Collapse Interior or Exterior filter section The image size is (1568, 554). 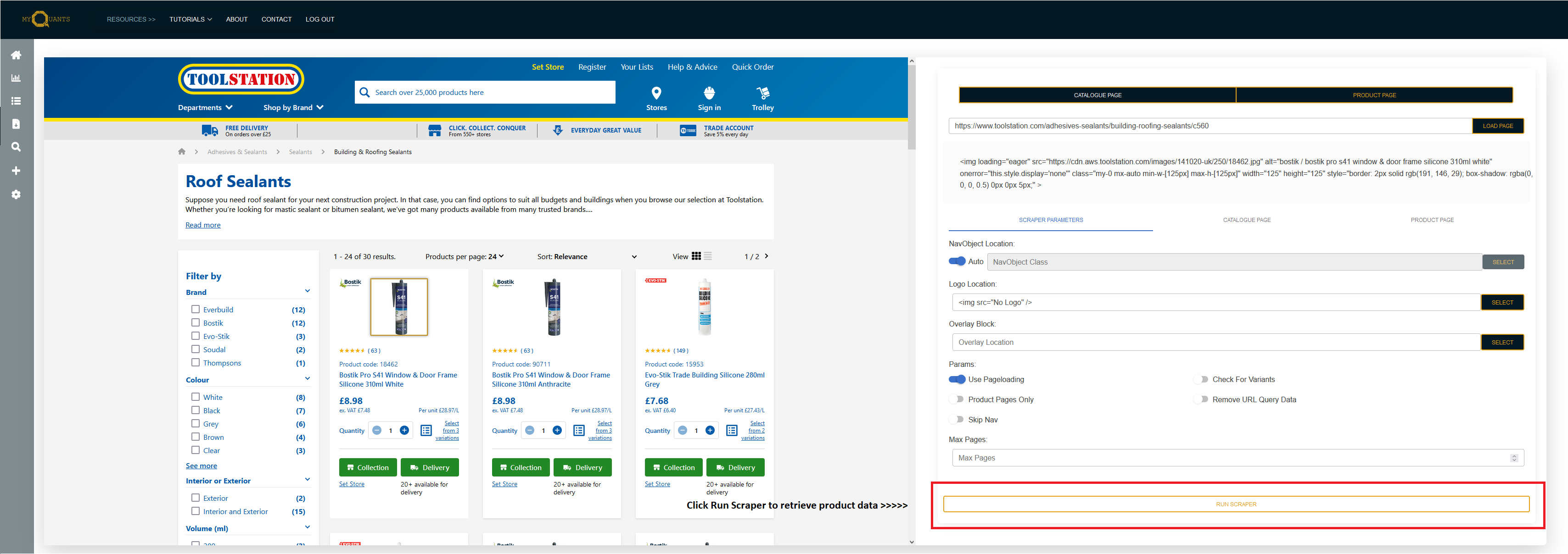tap(308, 480)
